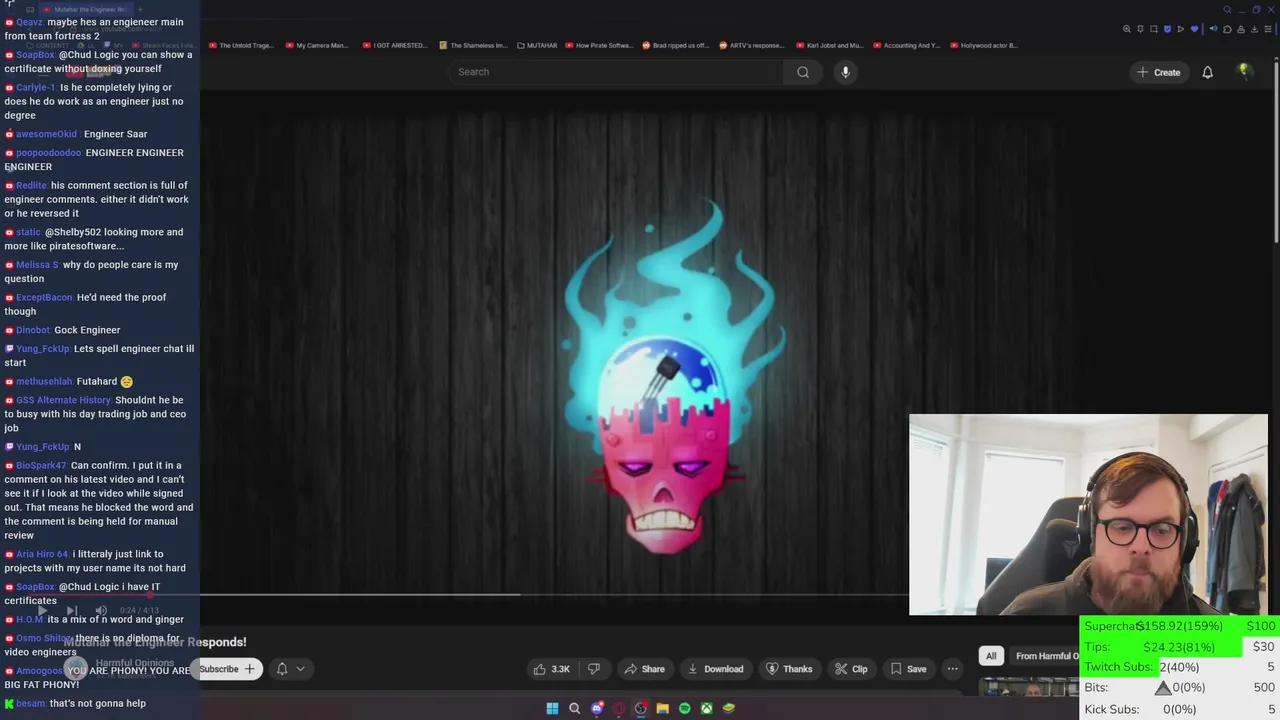Open the YouTube notifications bell

click(x=1207, y=72)
